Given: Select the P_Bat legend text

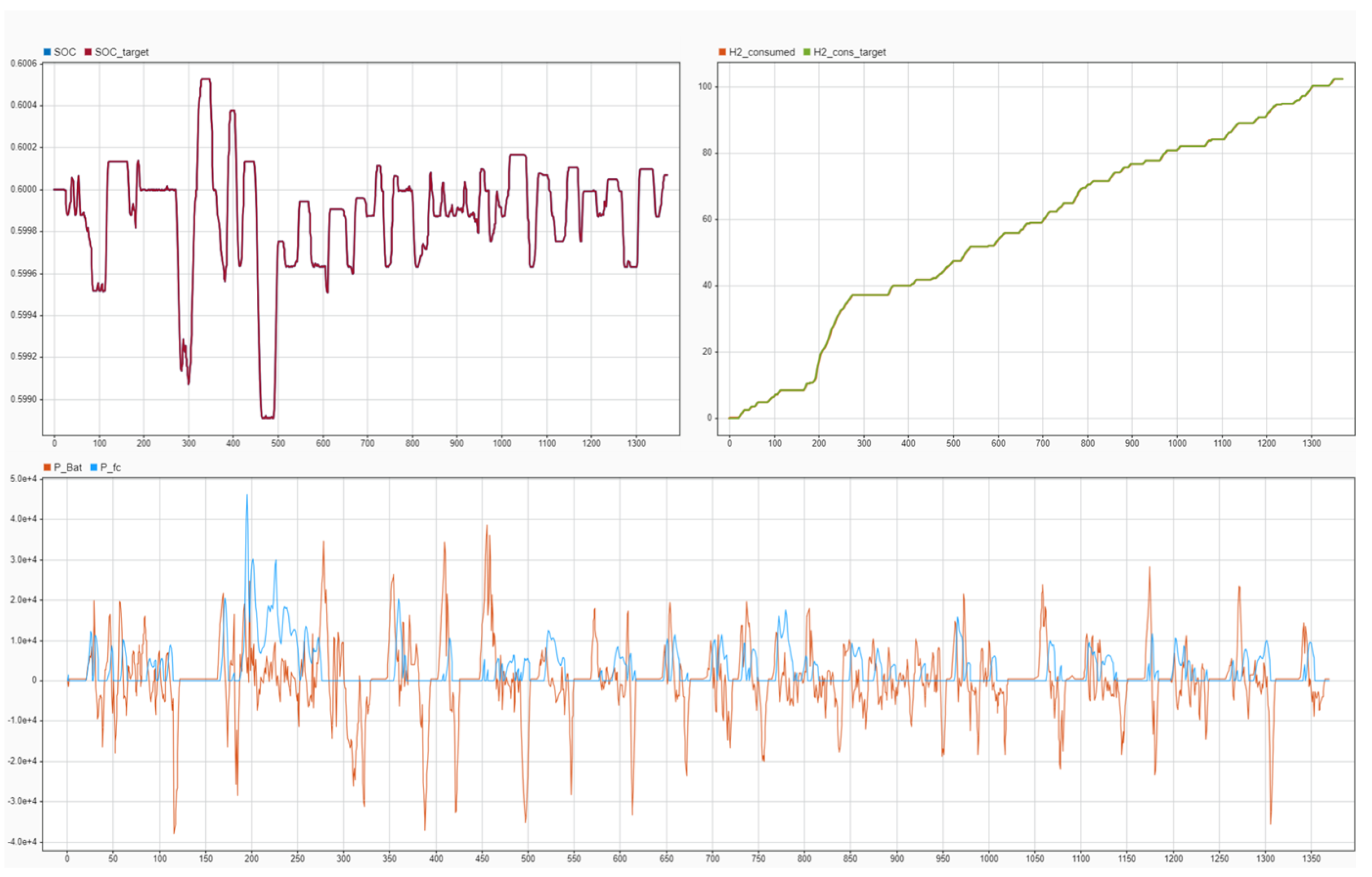Looking at the screenshot, I should point(68,467).
